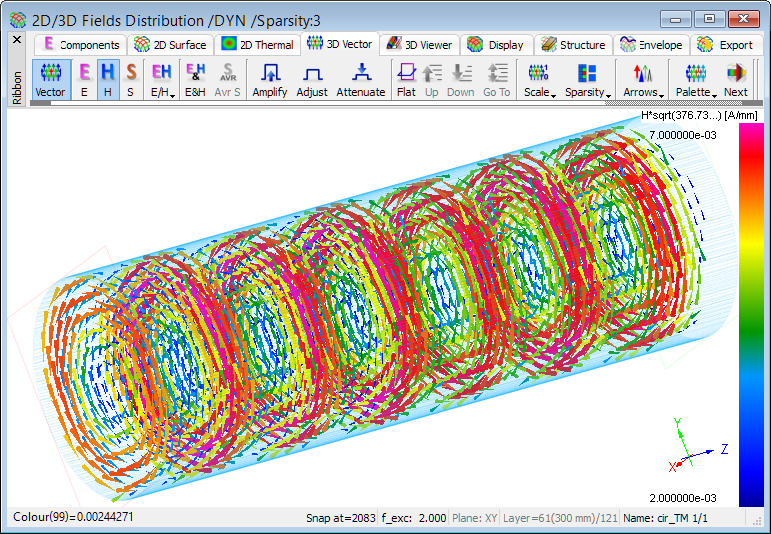The height and width of the screenshot is (534, 771).
Task: Select the Amplify tool icon
Action: pos(269,79)
